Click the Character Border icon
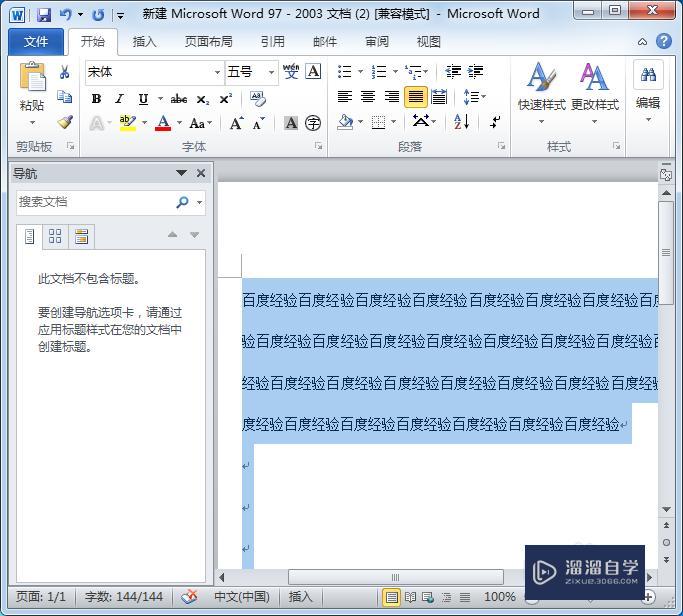Viewport: 683px width, 616px height. pyautogui.click(x=313, y=71)
